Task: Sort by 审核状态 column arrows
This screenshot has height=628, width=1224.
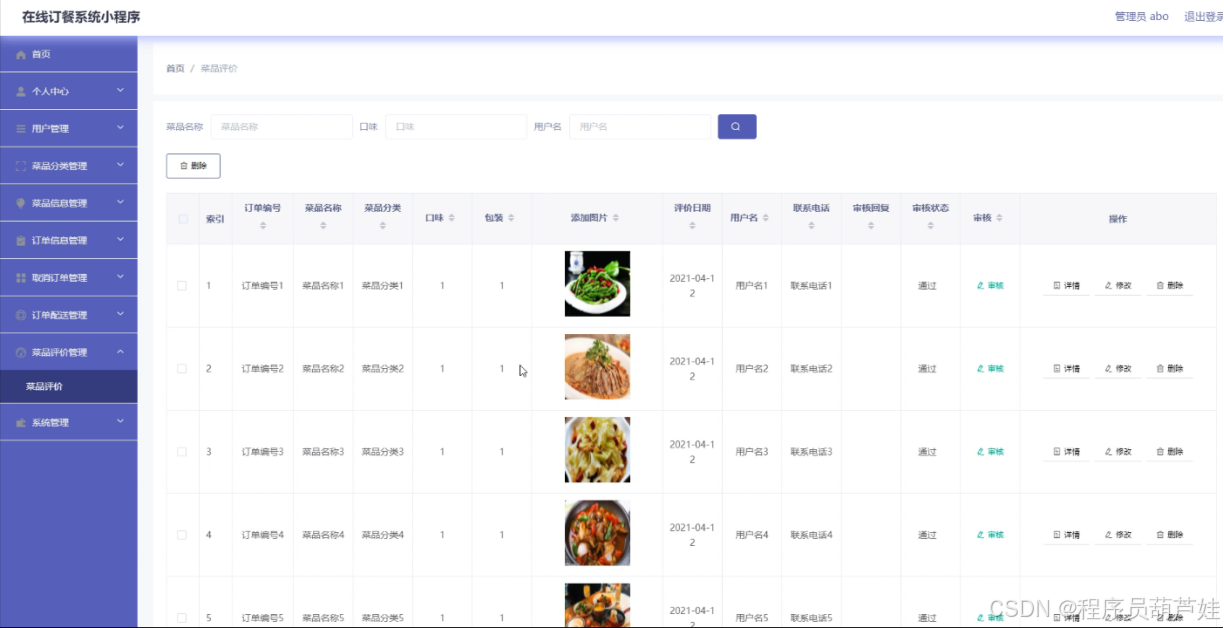Action: point(931,226)
